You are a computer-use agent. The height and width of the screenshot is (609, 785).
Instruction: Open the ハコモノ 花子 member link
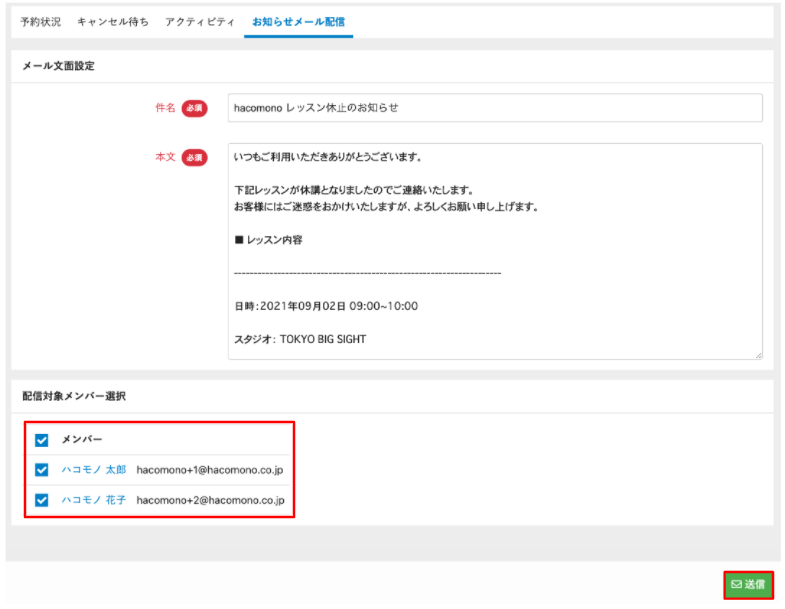[x=94, y=500]
